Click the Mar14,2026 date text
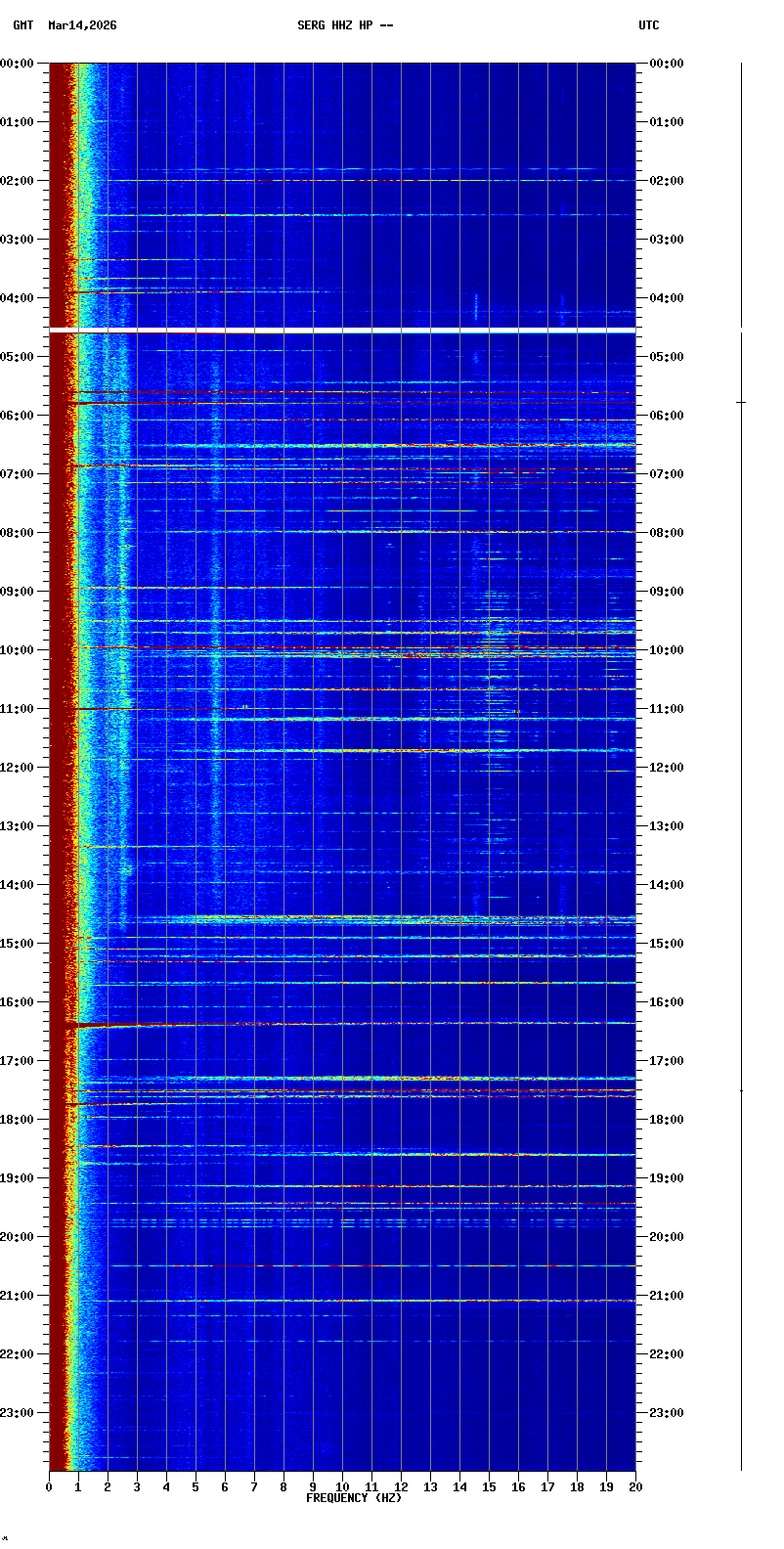 [x=82, y=25]
